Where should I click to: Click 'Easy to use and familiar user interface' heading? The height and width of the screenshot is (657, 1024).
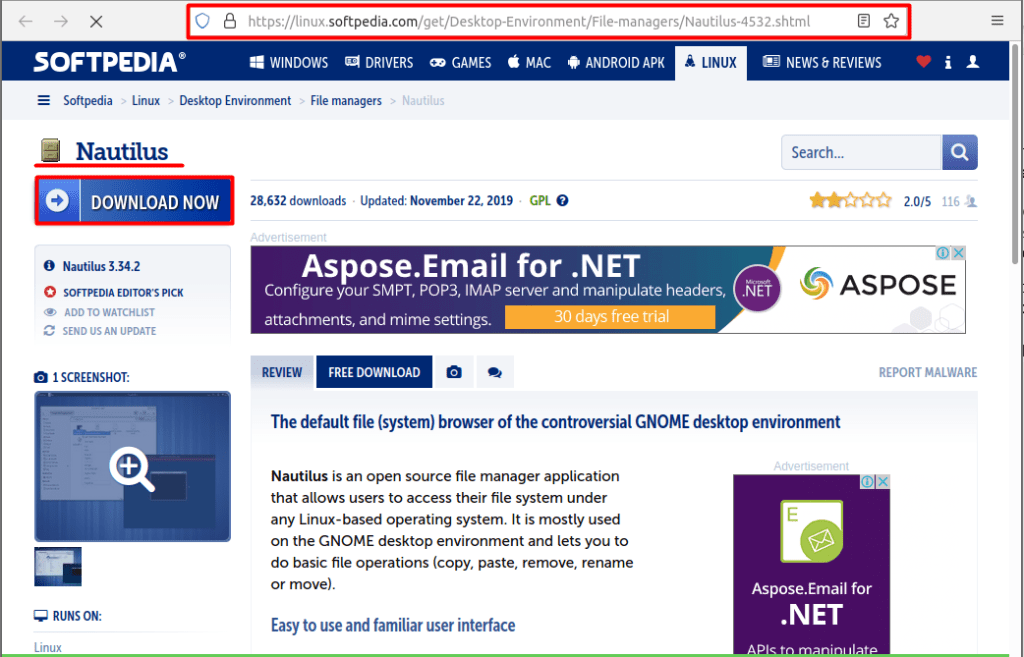pyautogui.click(x=393, y=625)
